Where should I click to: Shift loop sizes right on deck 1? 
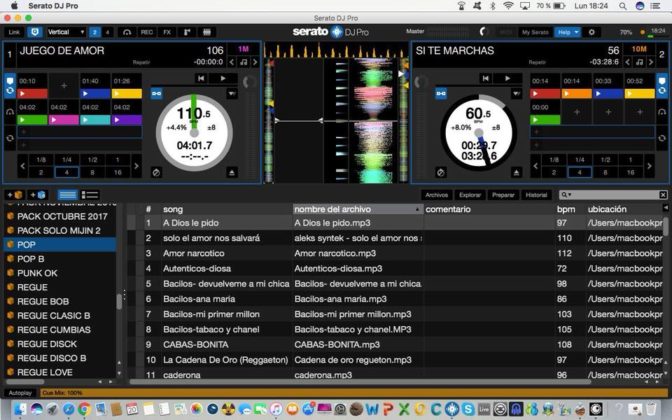point(136,166)
